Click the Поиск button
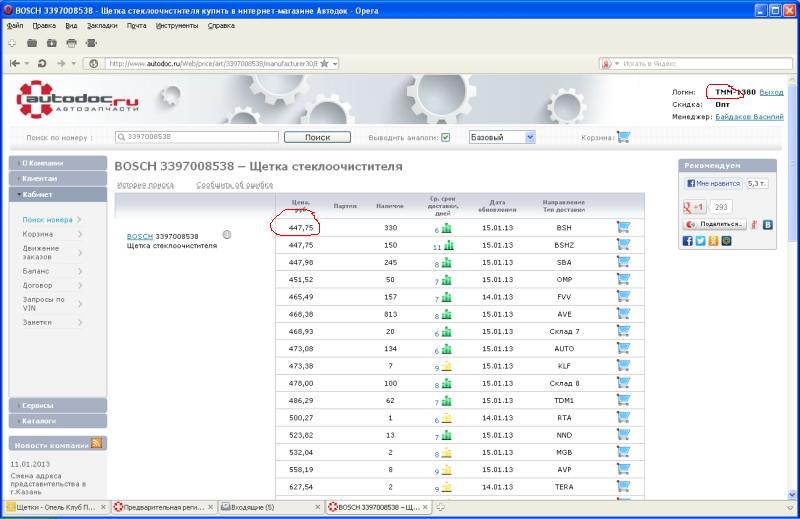 click(x=317, y=137)
